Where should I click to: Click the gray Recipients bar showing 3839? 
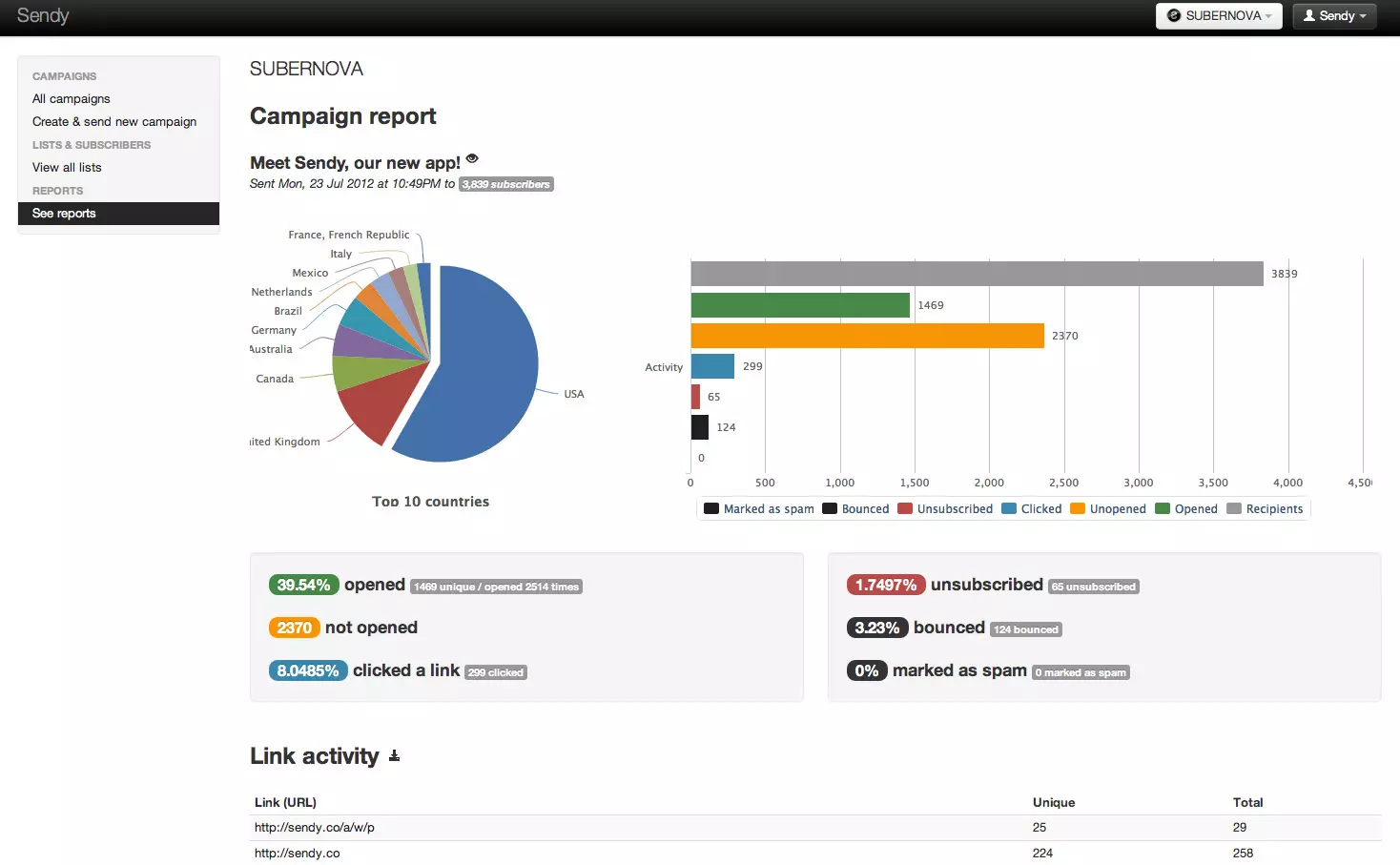click(x=978, y=274)
